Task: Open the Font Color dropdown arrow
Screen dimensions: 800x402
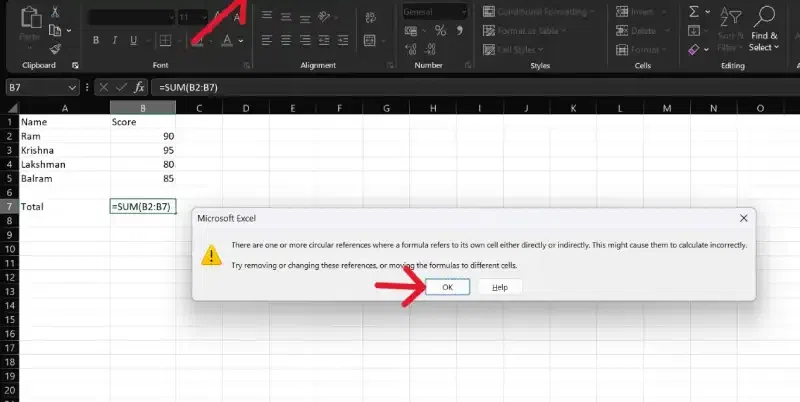Action: point(241,41)
